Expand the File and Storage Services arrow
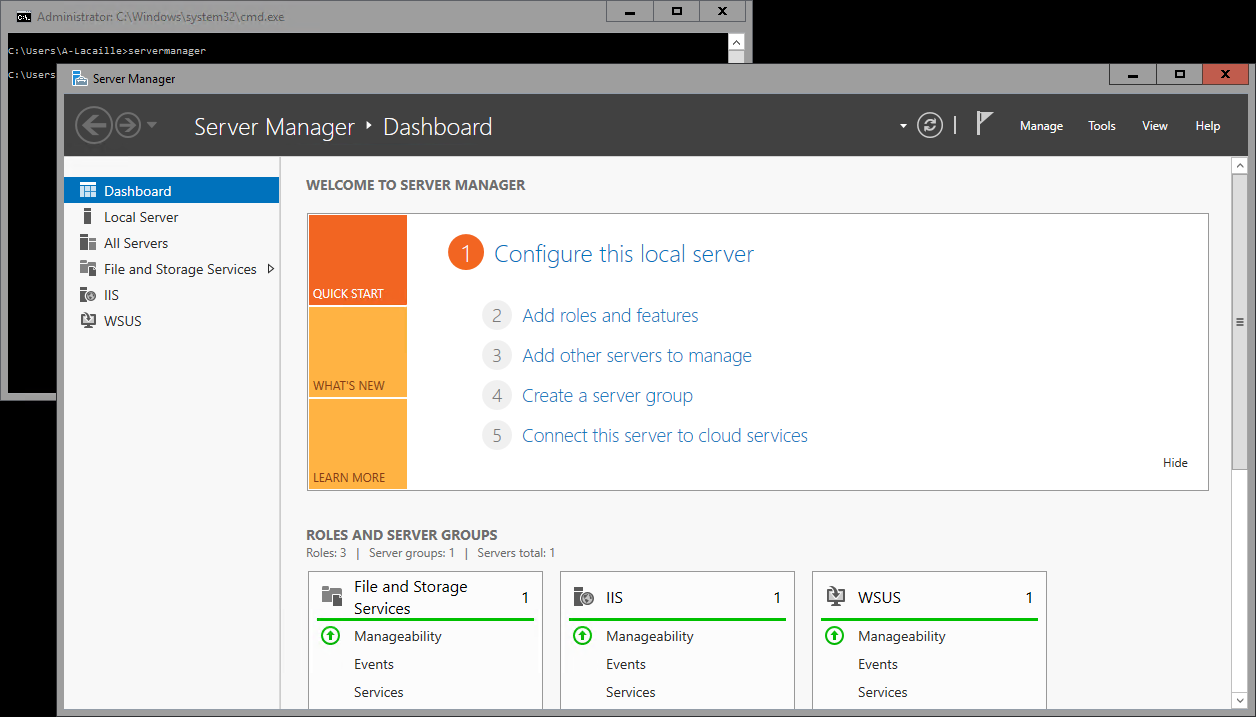The image size is (1256, 717). coord(271,269)
